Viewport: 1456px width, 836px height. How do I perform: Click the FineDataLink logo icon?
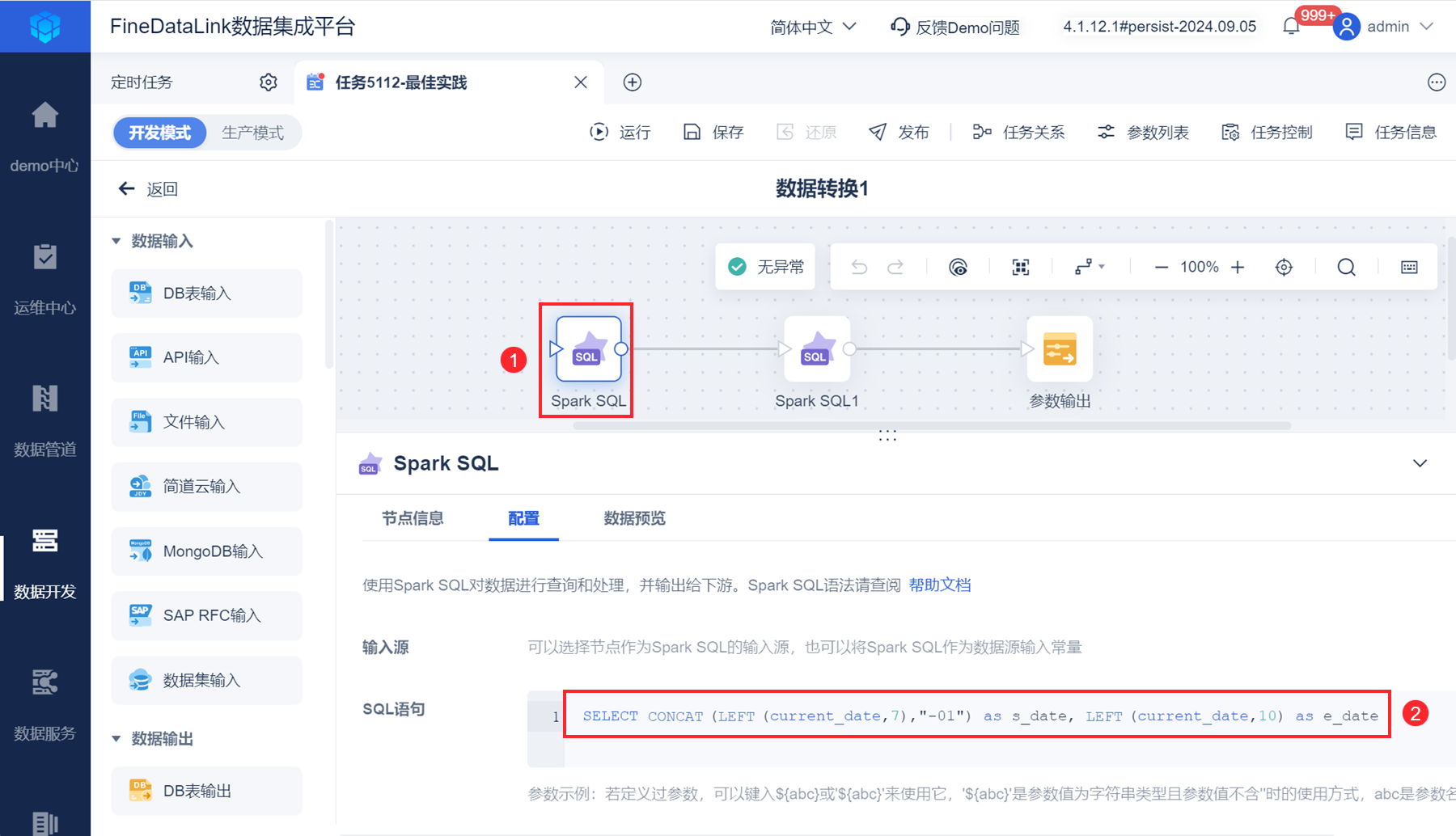pyautogui.click(x=45, y=27)
